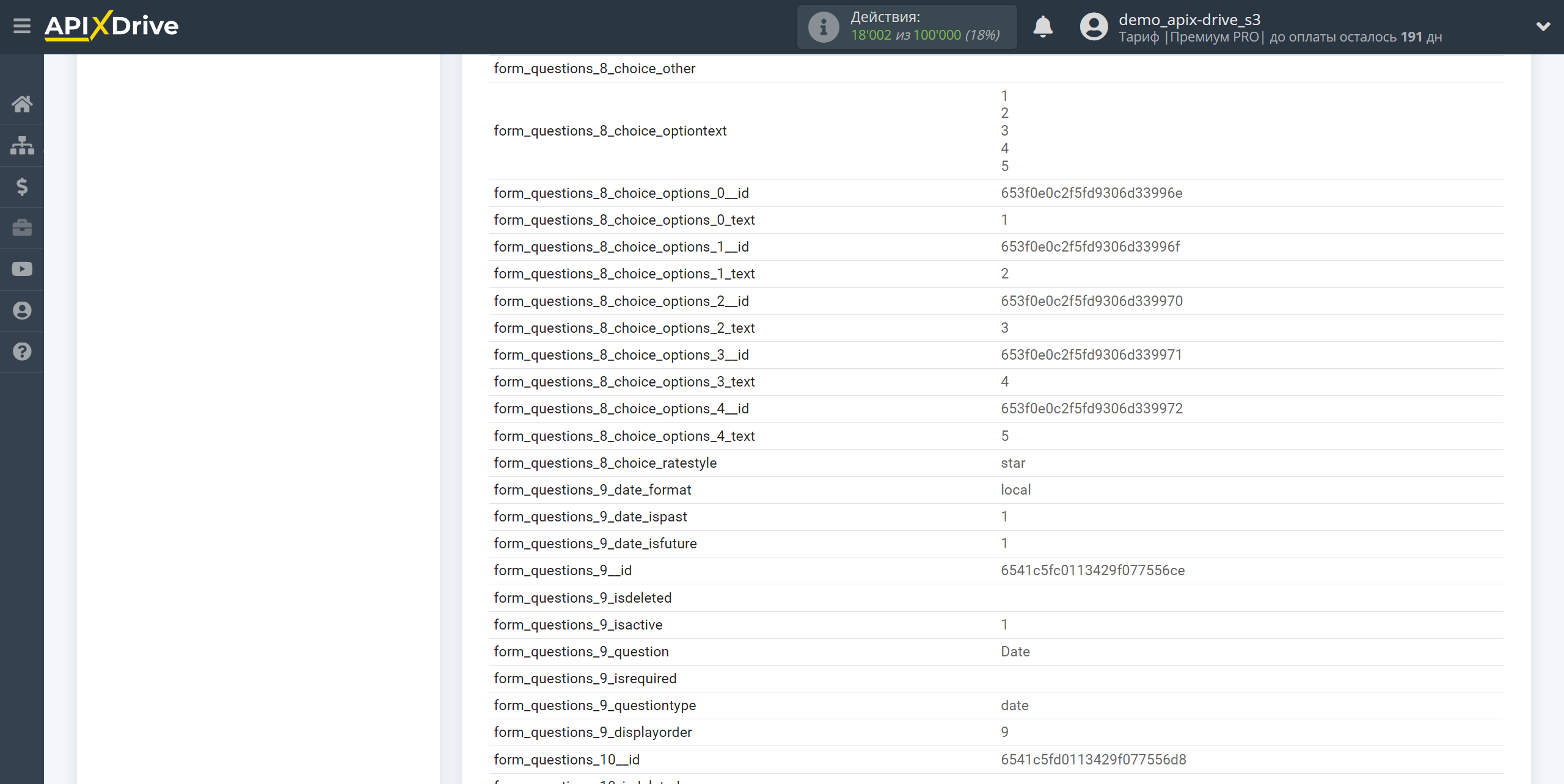
Task: Click the value 653f0e0c2f5fd9306d33996e
Action: tap(1091, 194)
